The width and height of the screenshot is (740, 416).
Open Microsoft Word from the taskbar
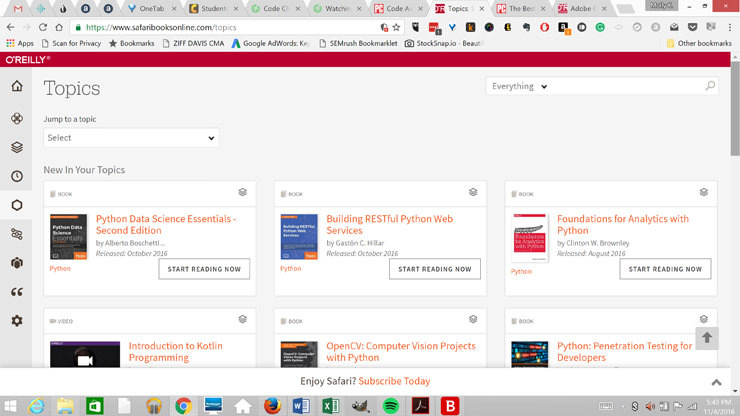301,406
